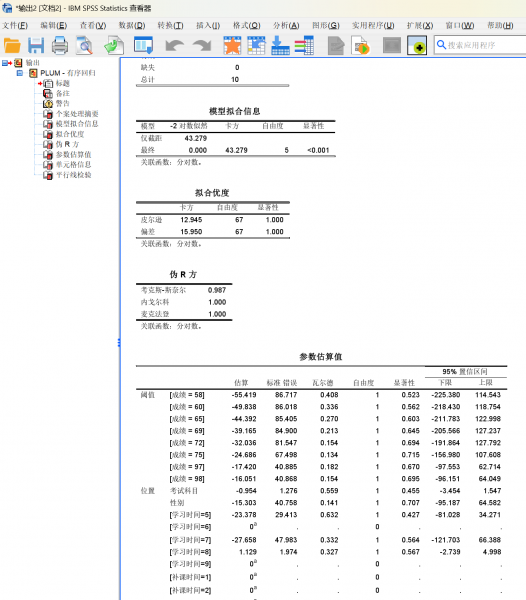
Task: Click the 仅截距 -2 log-likelihood 43.279
Action: click(195, 138)
